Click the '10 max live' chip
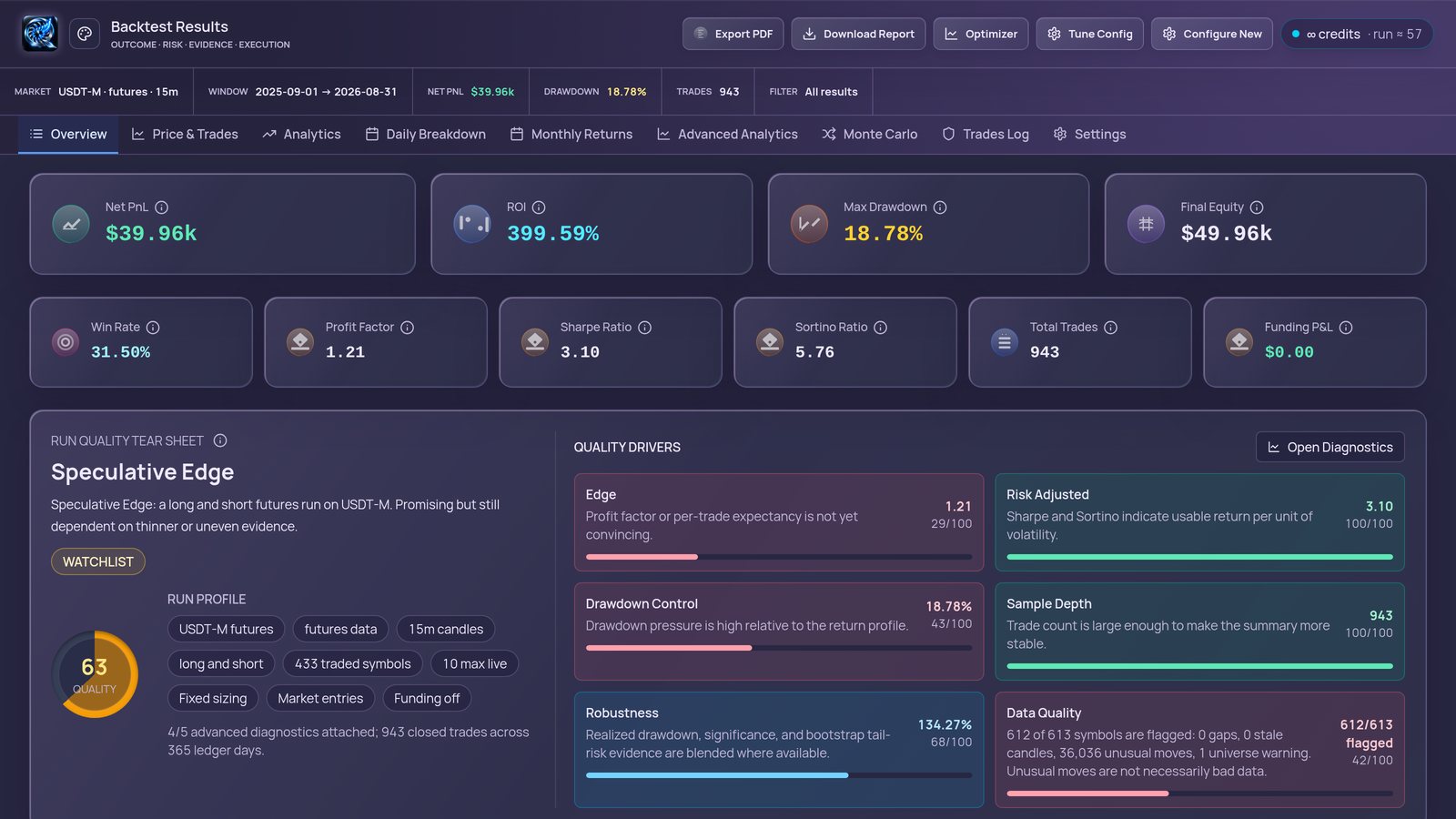Viewport: 1456px width, 819px height. 475,663
